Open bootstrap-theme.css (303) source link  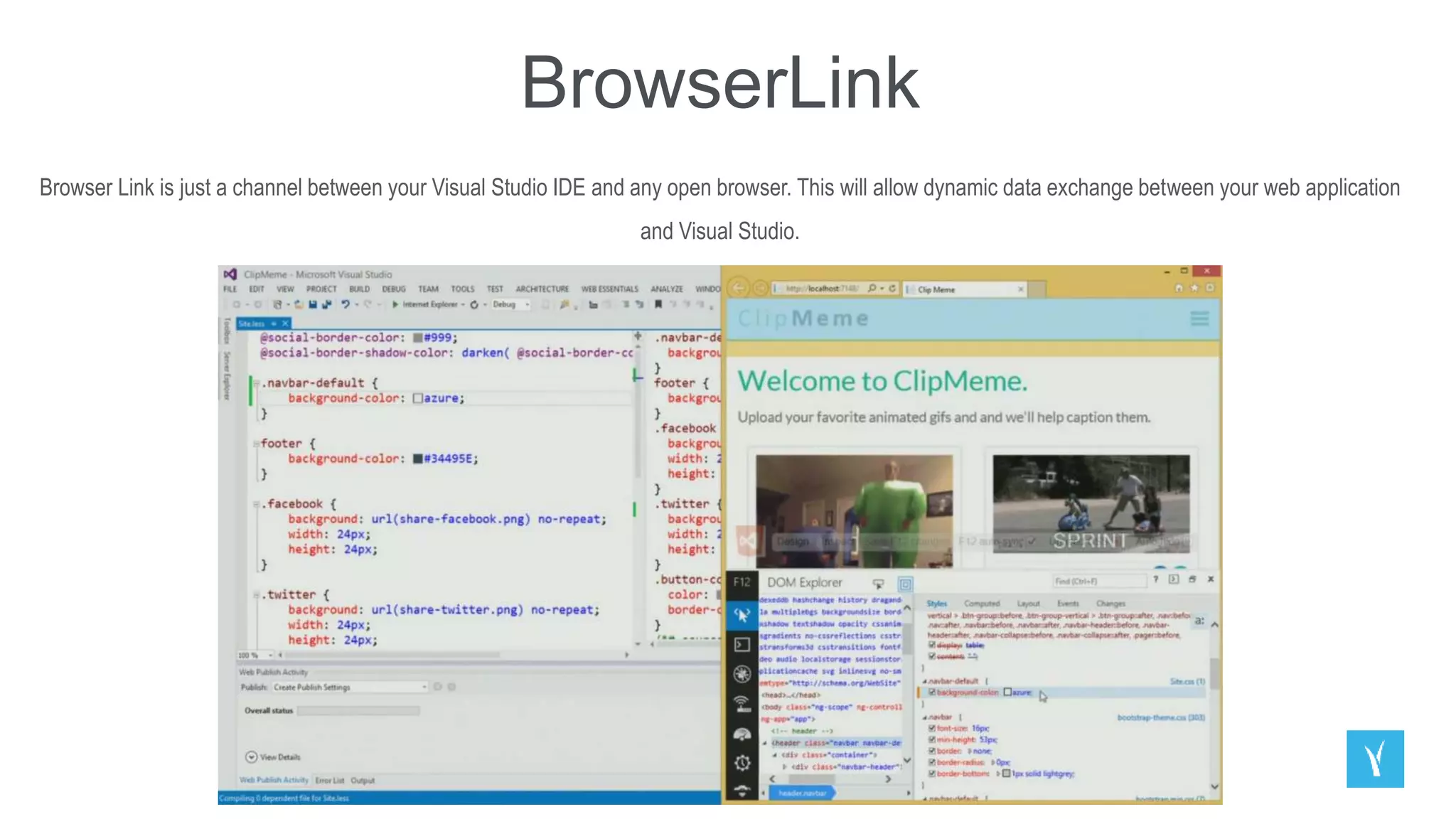tap(1160, 718)
